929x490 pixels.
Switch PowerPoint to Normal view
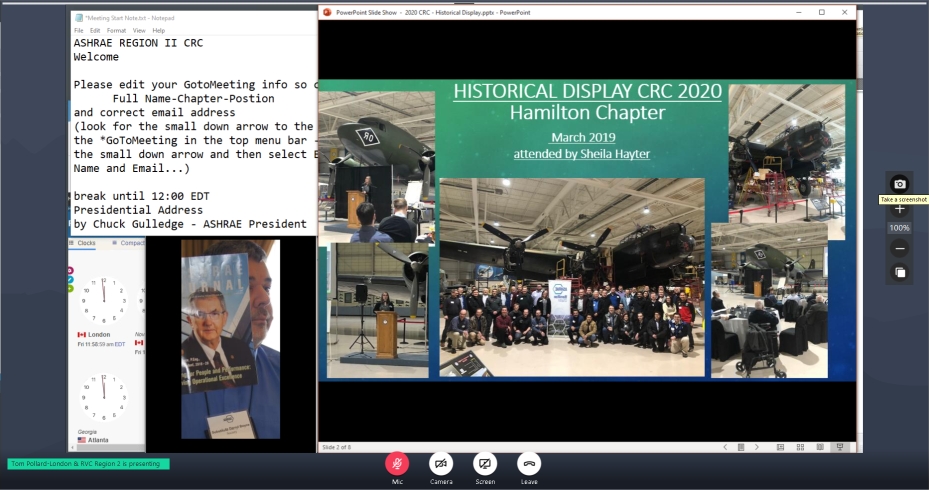[x=780, y=447]
